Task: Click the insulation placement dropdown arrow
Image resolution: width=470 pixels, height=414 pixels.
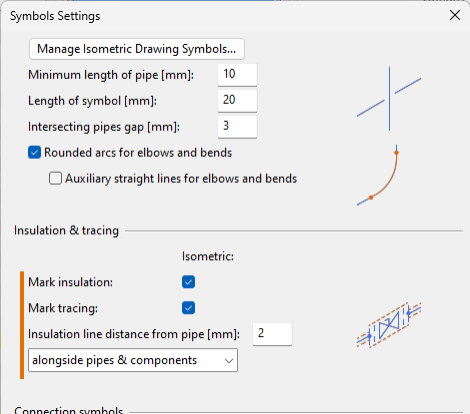Action: coord(229,360)
